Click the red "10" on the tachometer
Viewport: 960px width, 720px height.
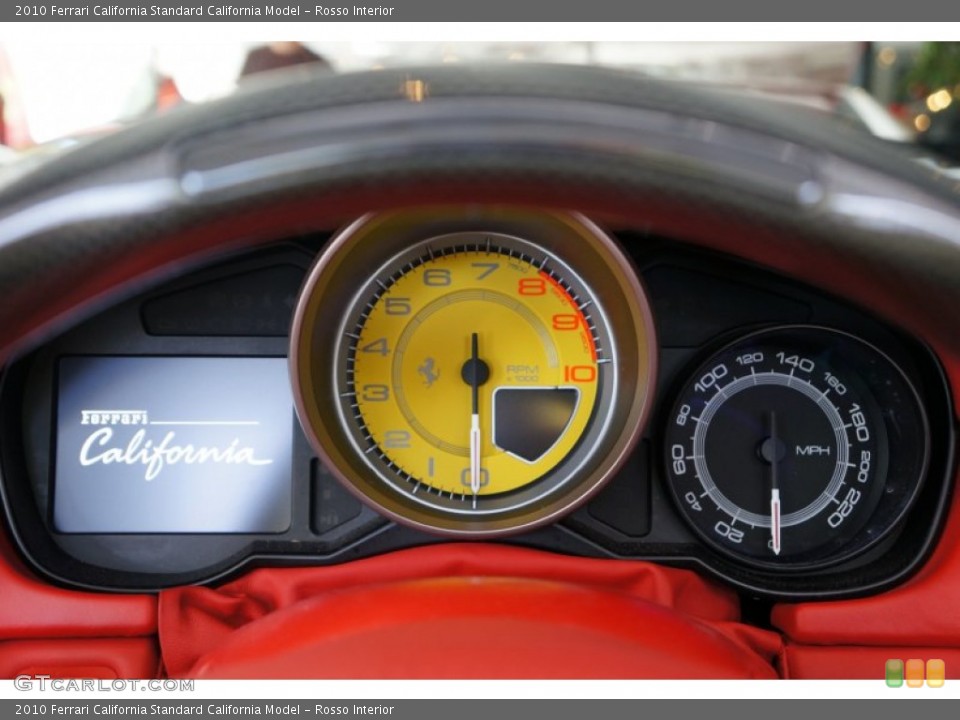pyautogui.click(x=579, y=373)
